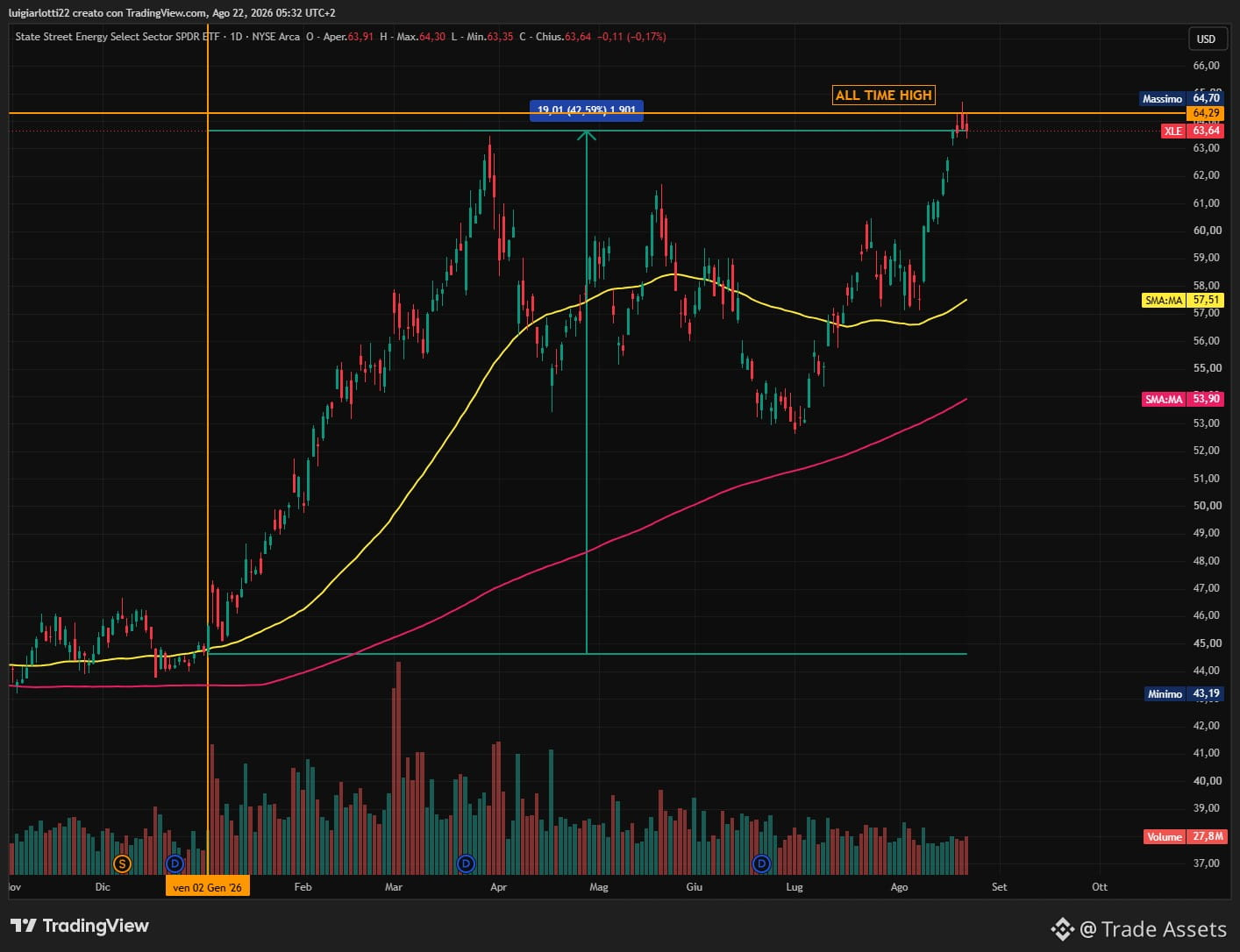1240x952 pixels.
Task: Click the 1D interval in the chart legend
Action: pyautogui.click(x=237, y=37)
